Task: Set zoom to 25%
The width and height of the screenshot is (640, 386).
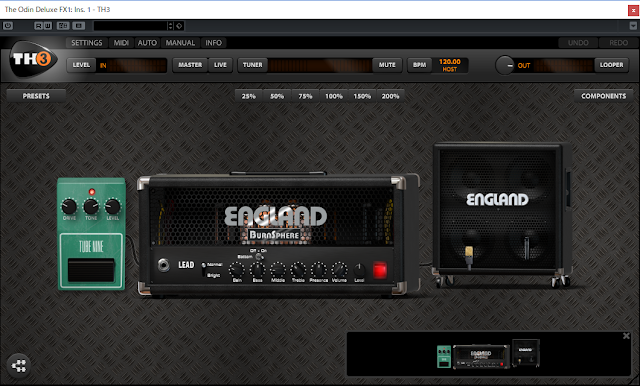Action: coord(249,96)
